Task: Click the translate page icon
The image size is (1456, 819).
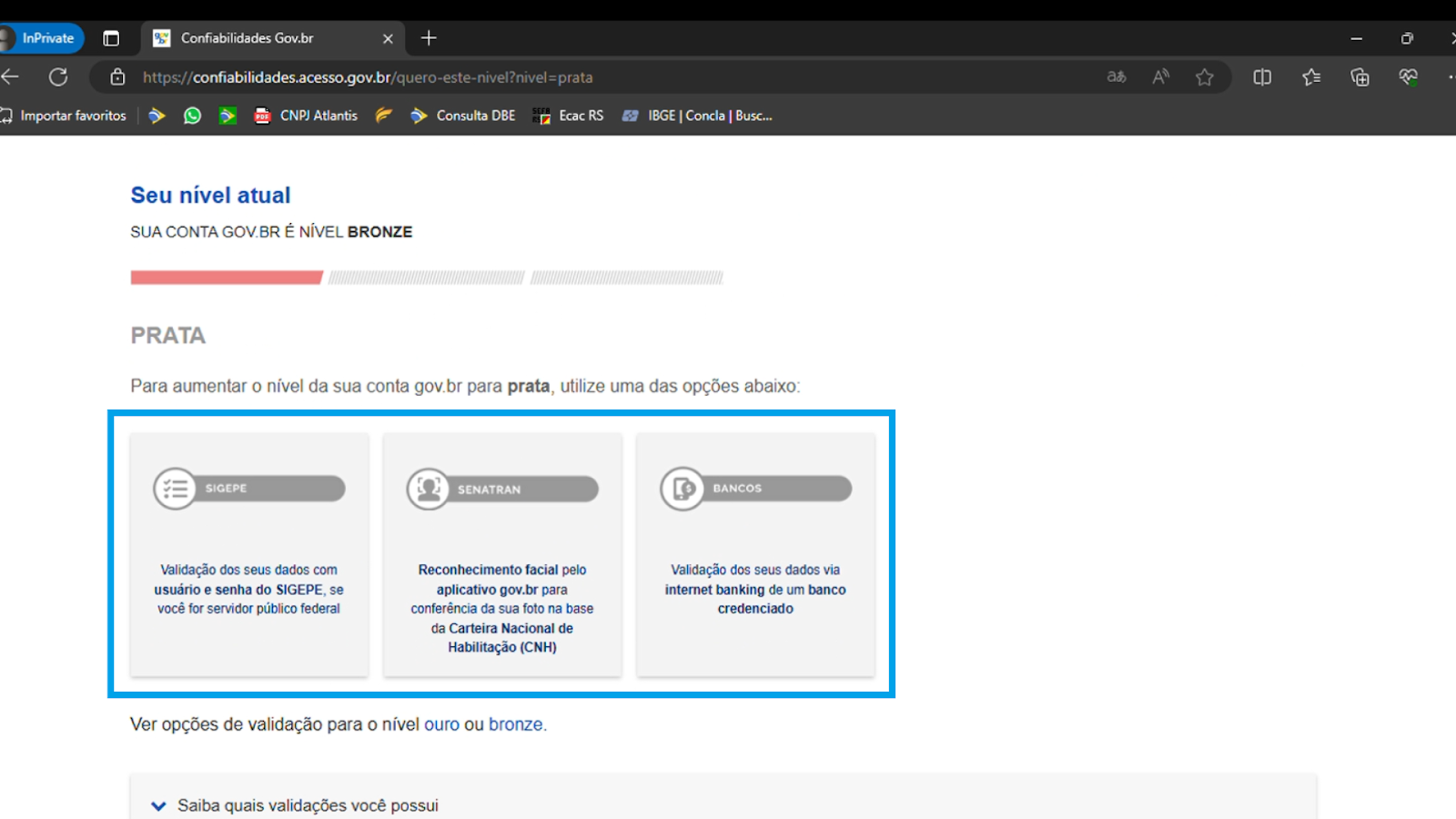Action: [x=1117, y=77]
